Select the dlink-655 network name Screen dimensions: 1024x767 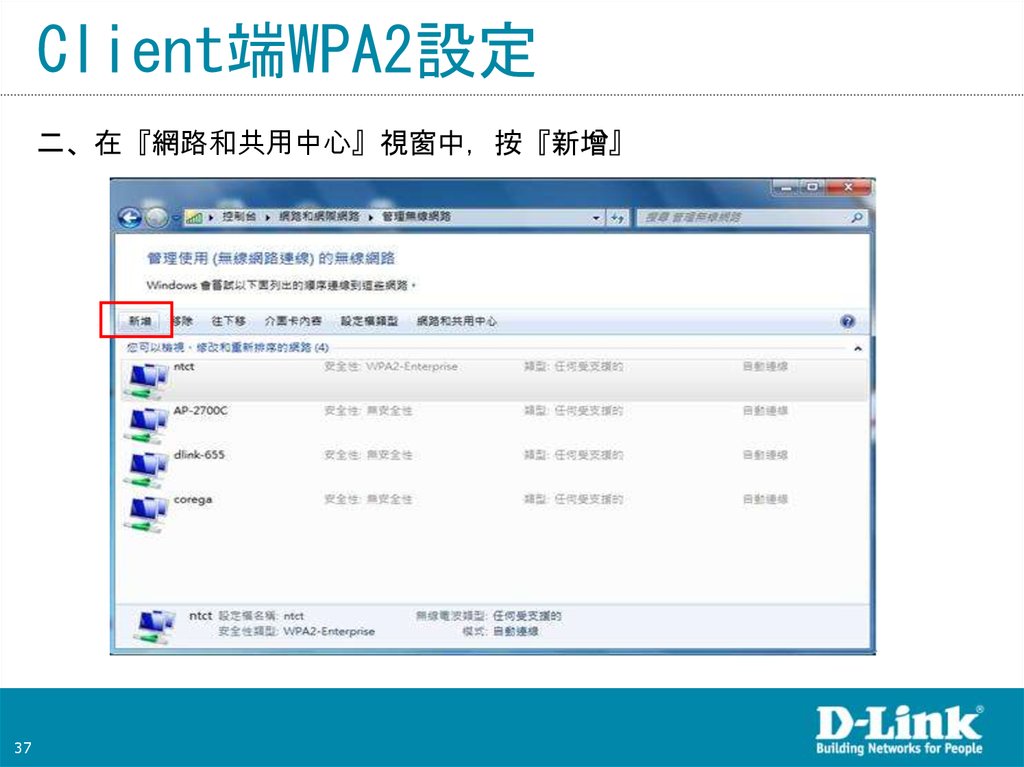coord(199,455)
